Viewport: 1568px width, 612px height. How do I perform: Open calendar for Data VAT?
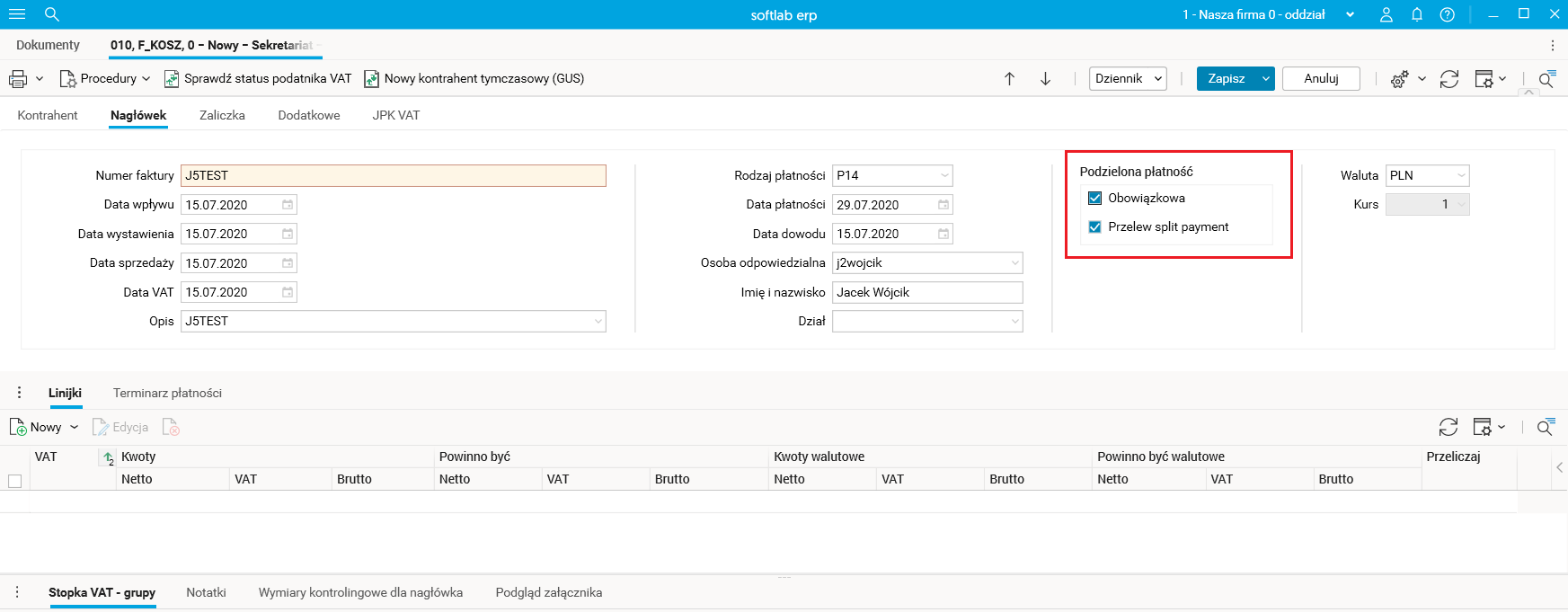288,292
